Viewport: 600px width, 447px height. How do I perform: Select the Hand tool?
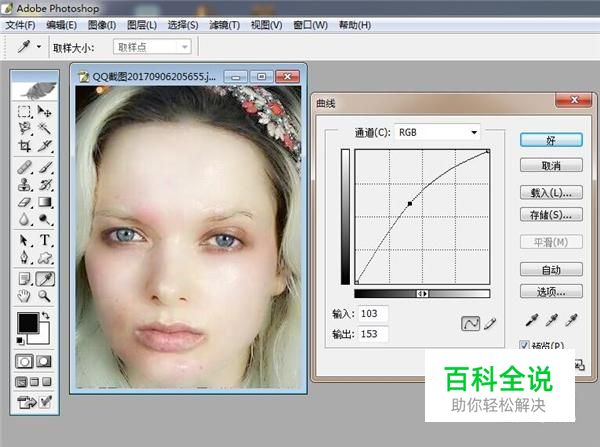(x=24, y=296)
